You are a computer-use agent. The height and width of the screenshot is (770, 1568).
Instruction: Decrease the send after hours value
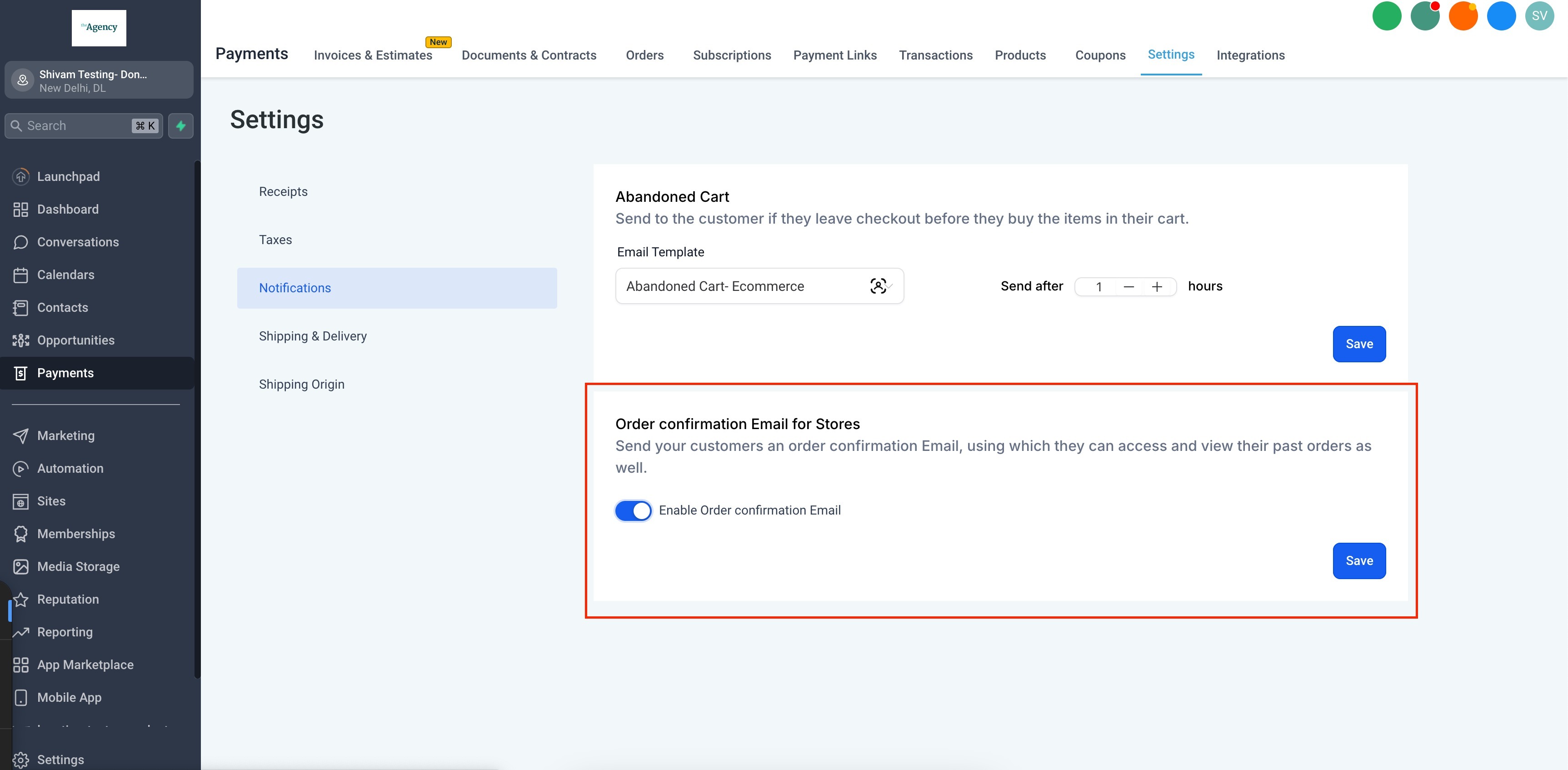1129,287
